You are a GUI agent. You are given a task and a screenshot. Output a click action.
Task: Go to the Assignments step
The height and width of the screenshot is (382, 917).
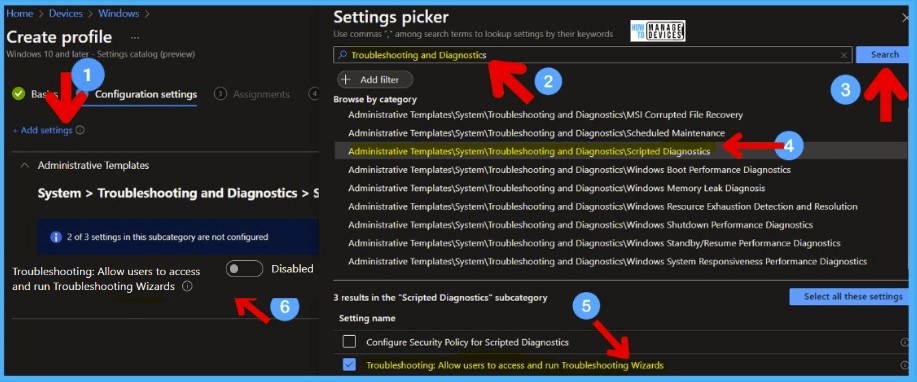pos(251,94)
